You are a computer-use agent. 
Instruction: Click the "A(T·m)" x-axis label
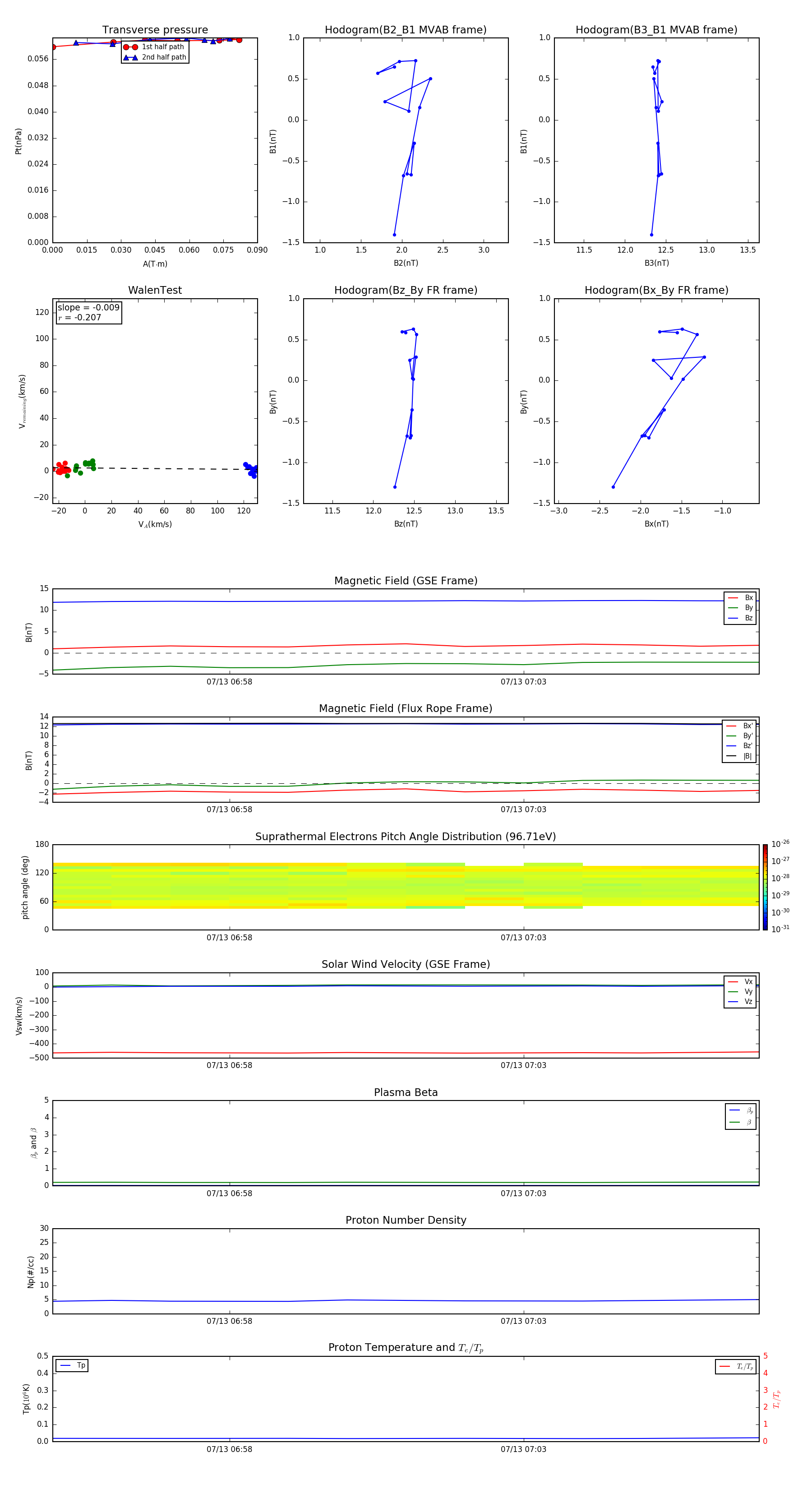coord(155,264)
